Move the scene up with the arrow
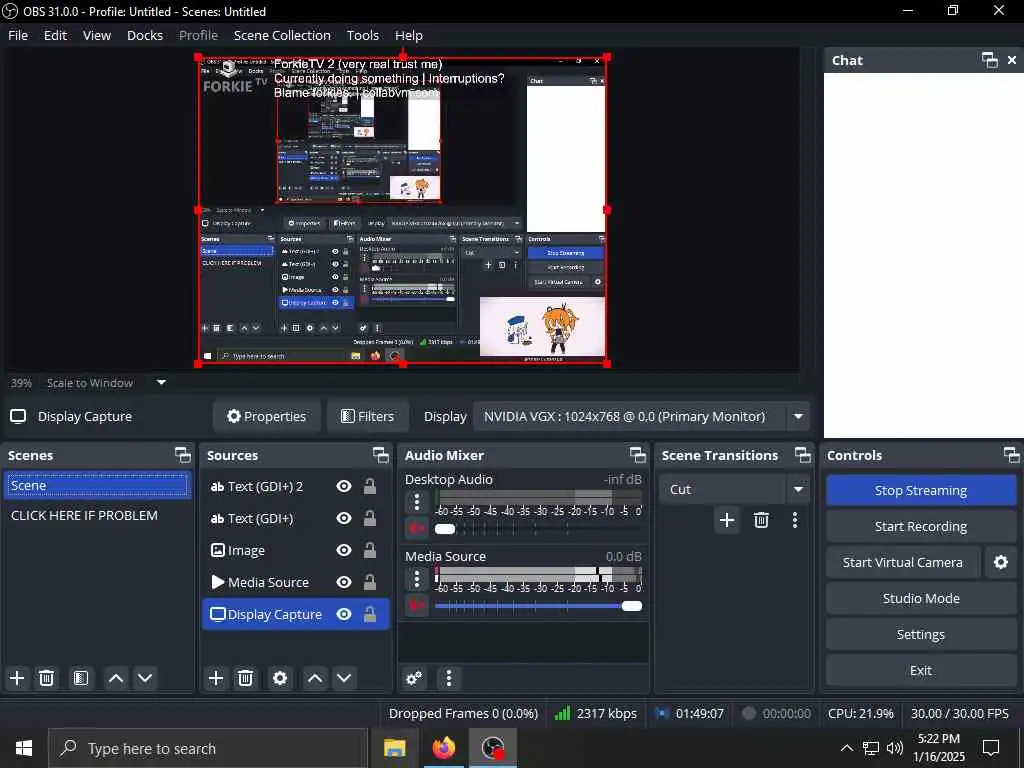This screenshot has height=768, width=1024. (116, 679)
